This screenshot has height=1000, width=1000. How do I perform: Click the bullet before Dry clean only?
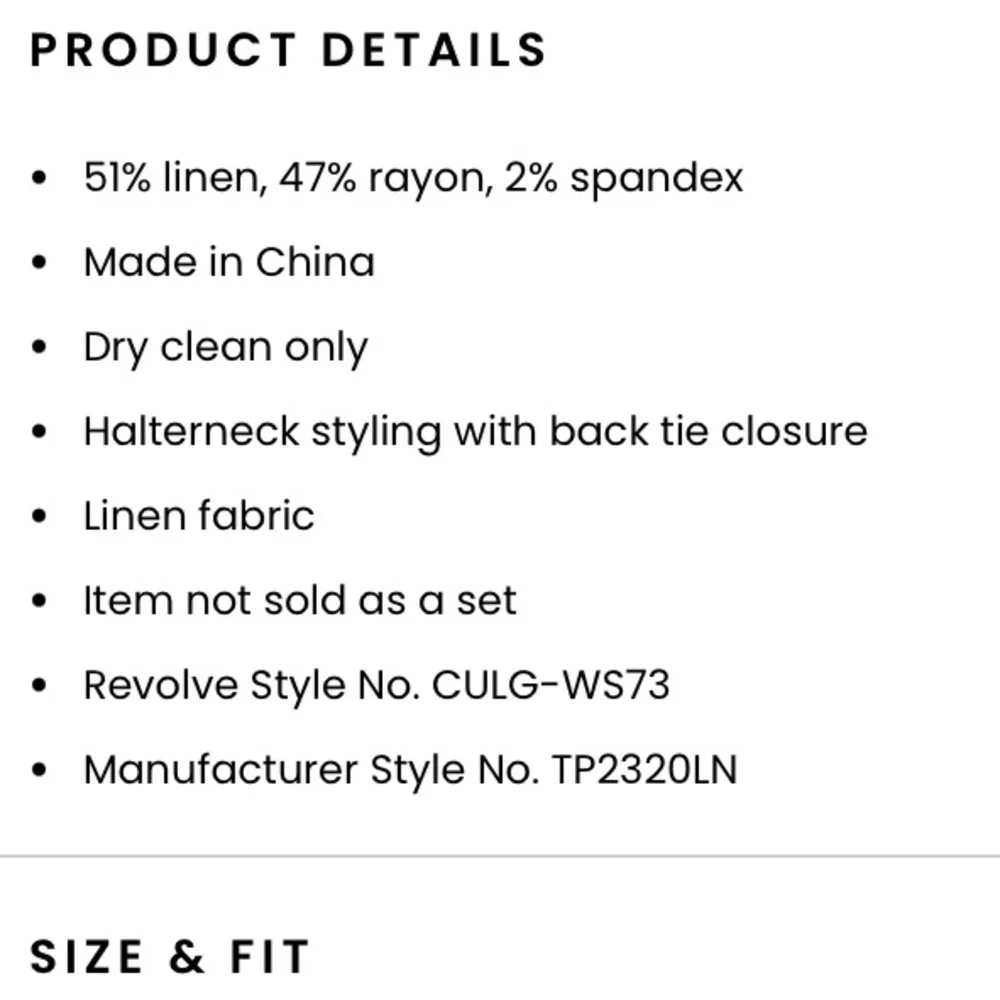pos(39,347)
